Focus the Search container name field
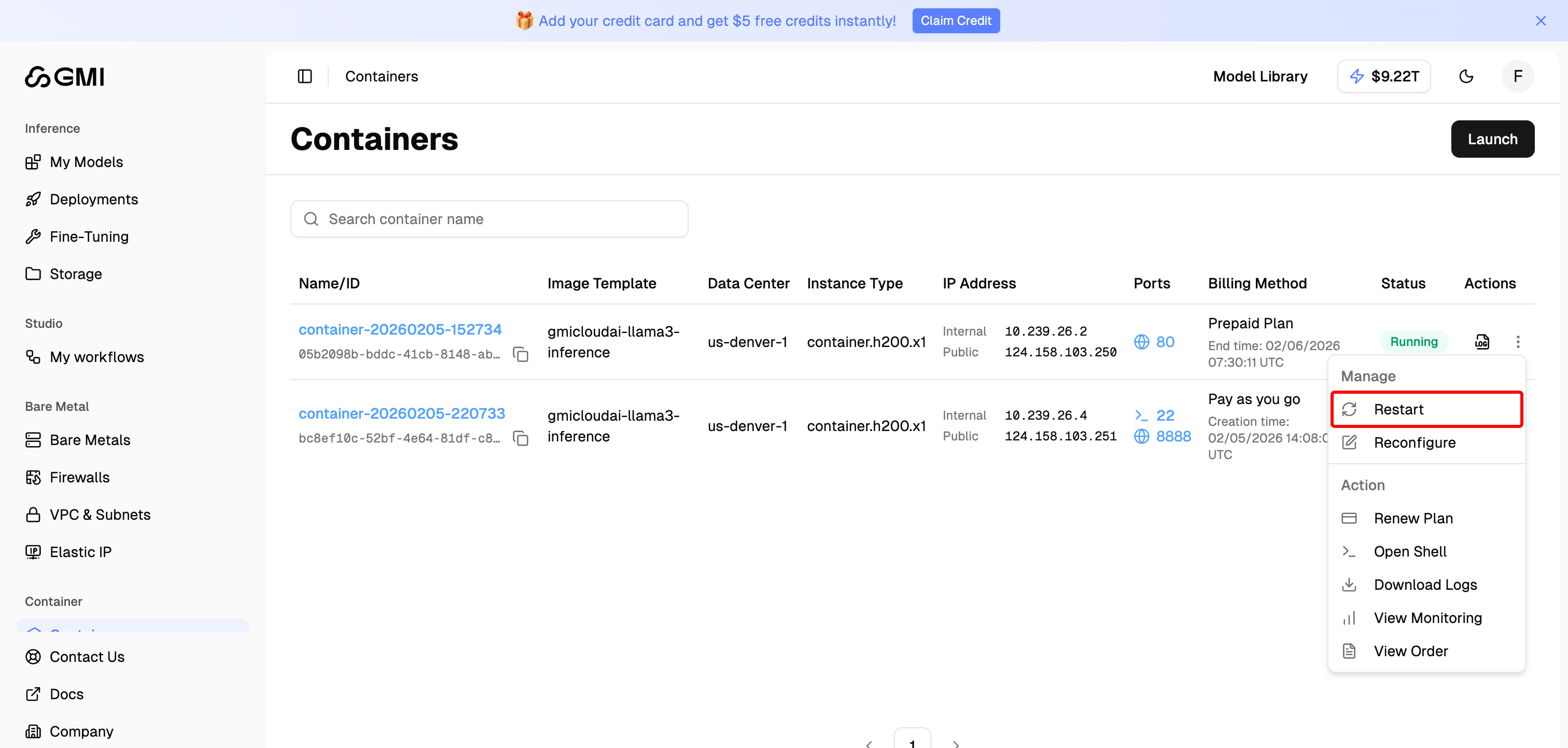 (x=489, y=219)
